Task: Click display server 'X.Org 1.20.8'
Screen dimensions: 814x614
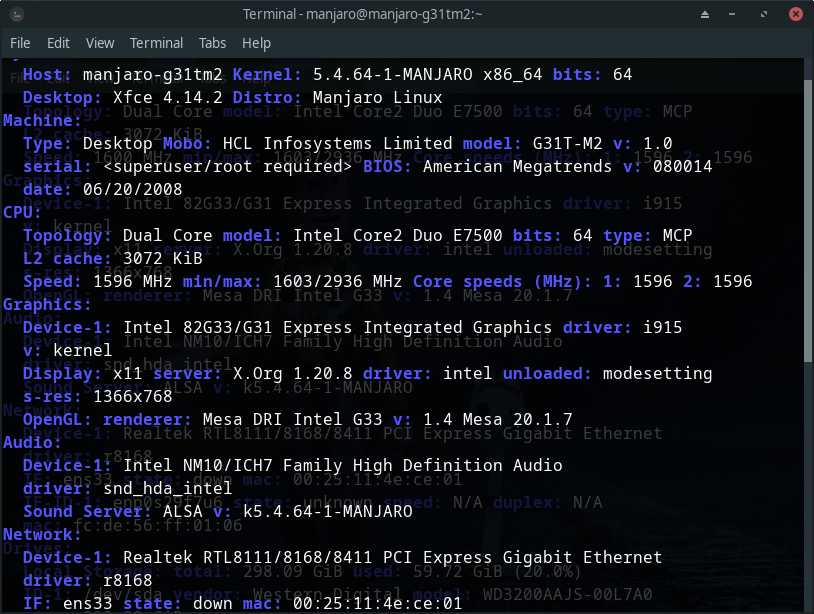Action: [293, 373]
